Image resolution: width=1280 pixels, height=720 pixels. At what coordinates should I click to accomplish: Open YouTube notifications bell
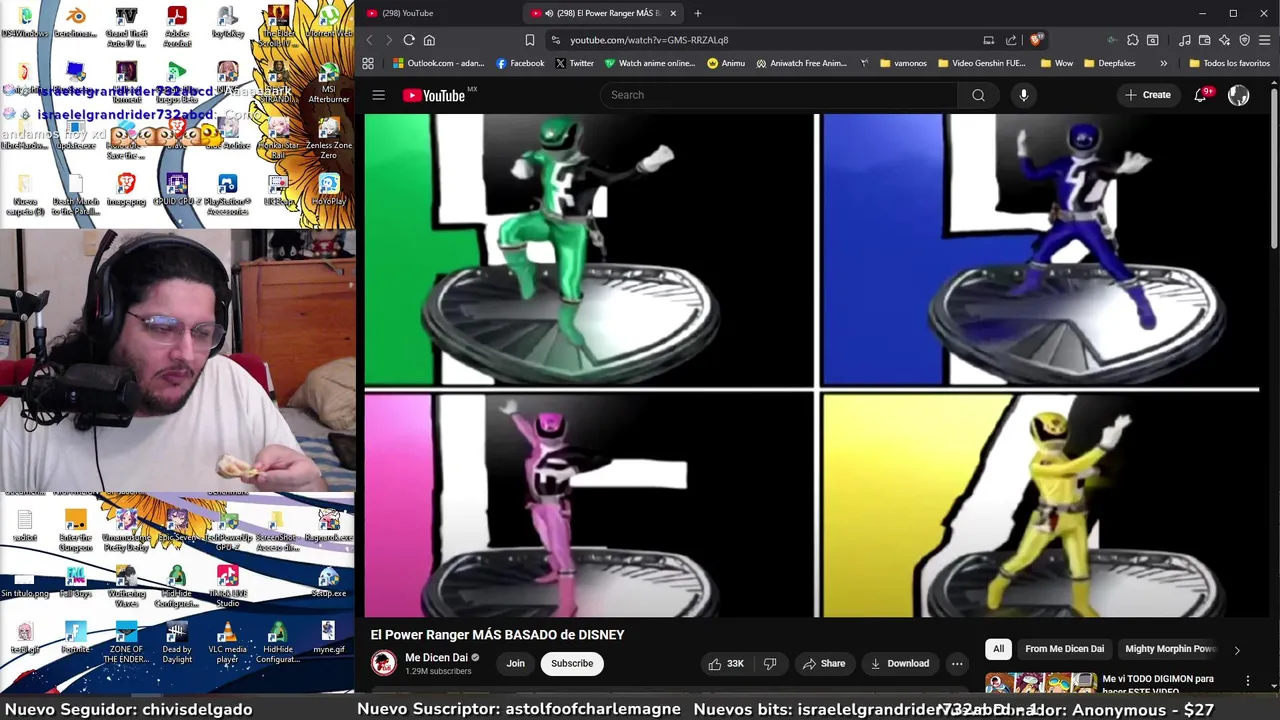[1201, 95]
